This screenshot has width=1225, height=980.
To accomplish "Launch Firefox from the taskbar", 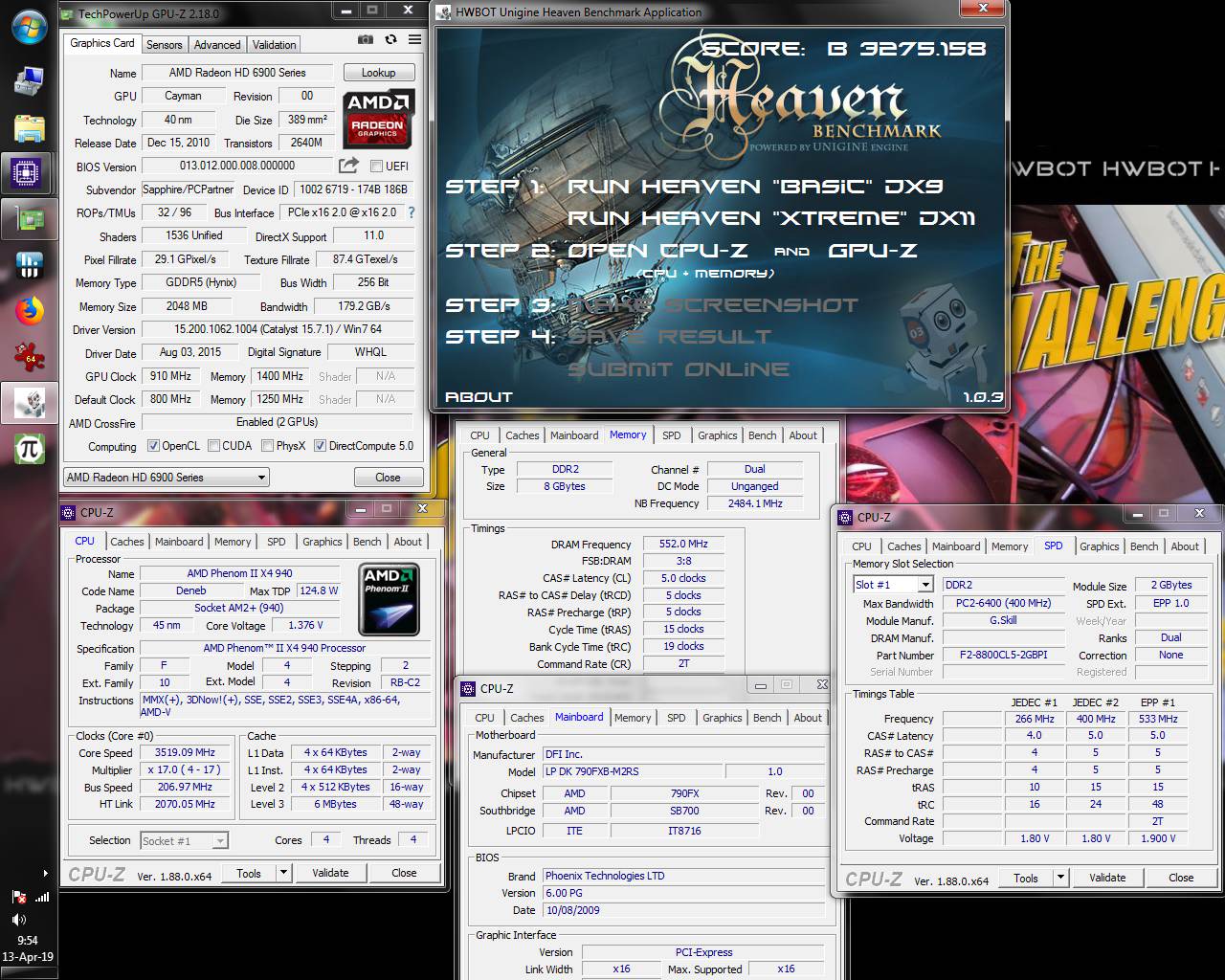I will (x=30, y=311).
